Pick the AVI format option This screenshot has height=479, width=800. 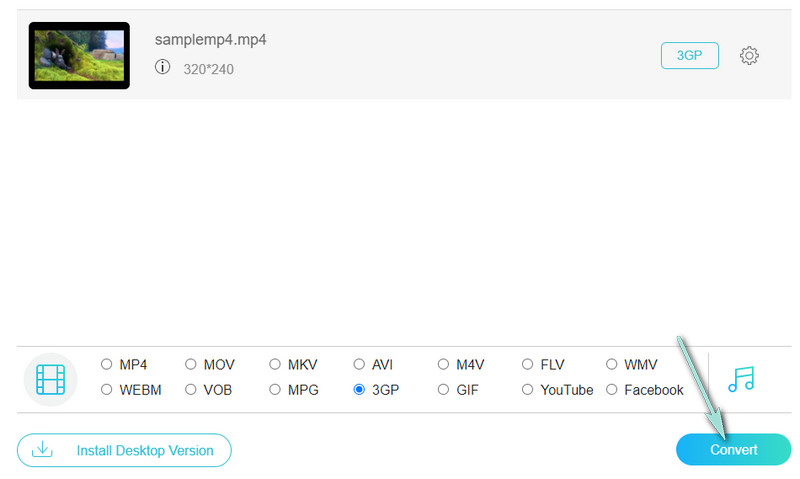point(359,365)
